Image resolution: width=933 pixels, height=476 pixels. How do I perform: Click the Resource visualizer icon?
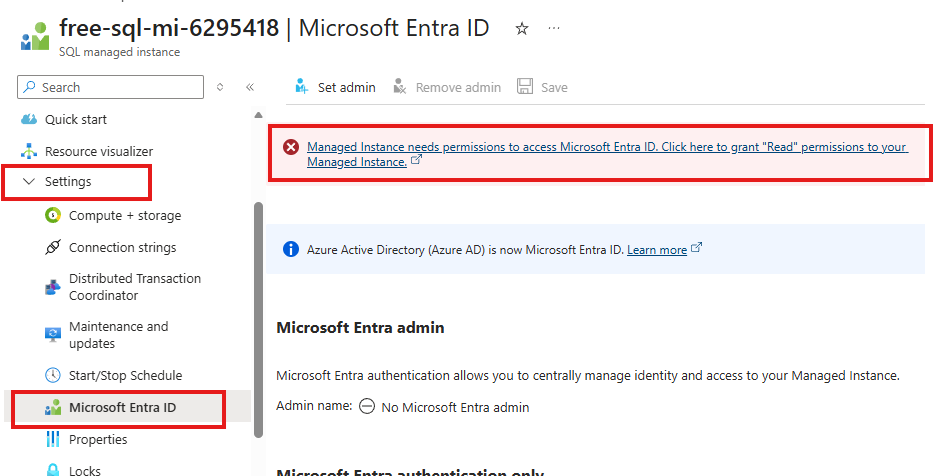coord(29,151)
